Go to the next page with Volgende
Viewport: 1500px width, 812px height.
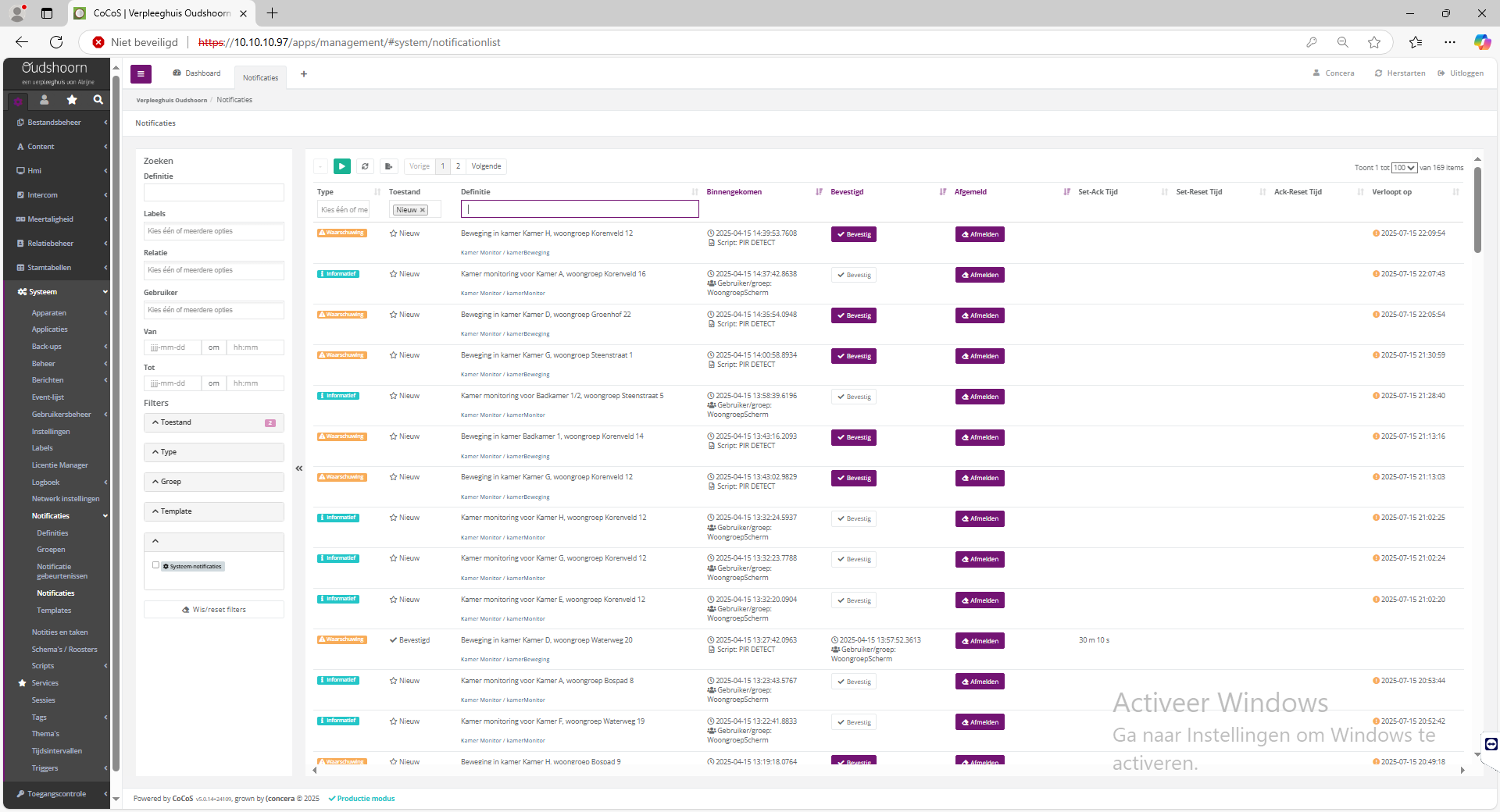(x=486, y=166)
